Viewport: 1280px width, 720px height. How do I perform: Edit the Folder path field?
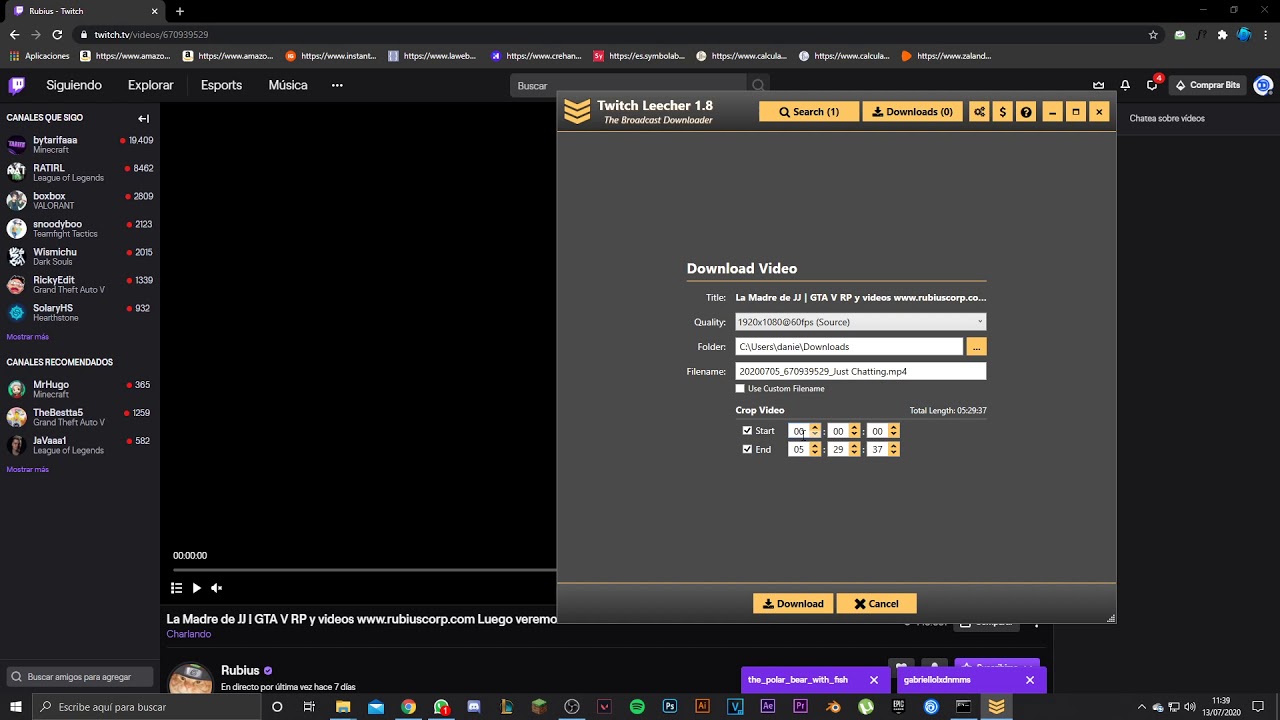[x=849, y=346]
